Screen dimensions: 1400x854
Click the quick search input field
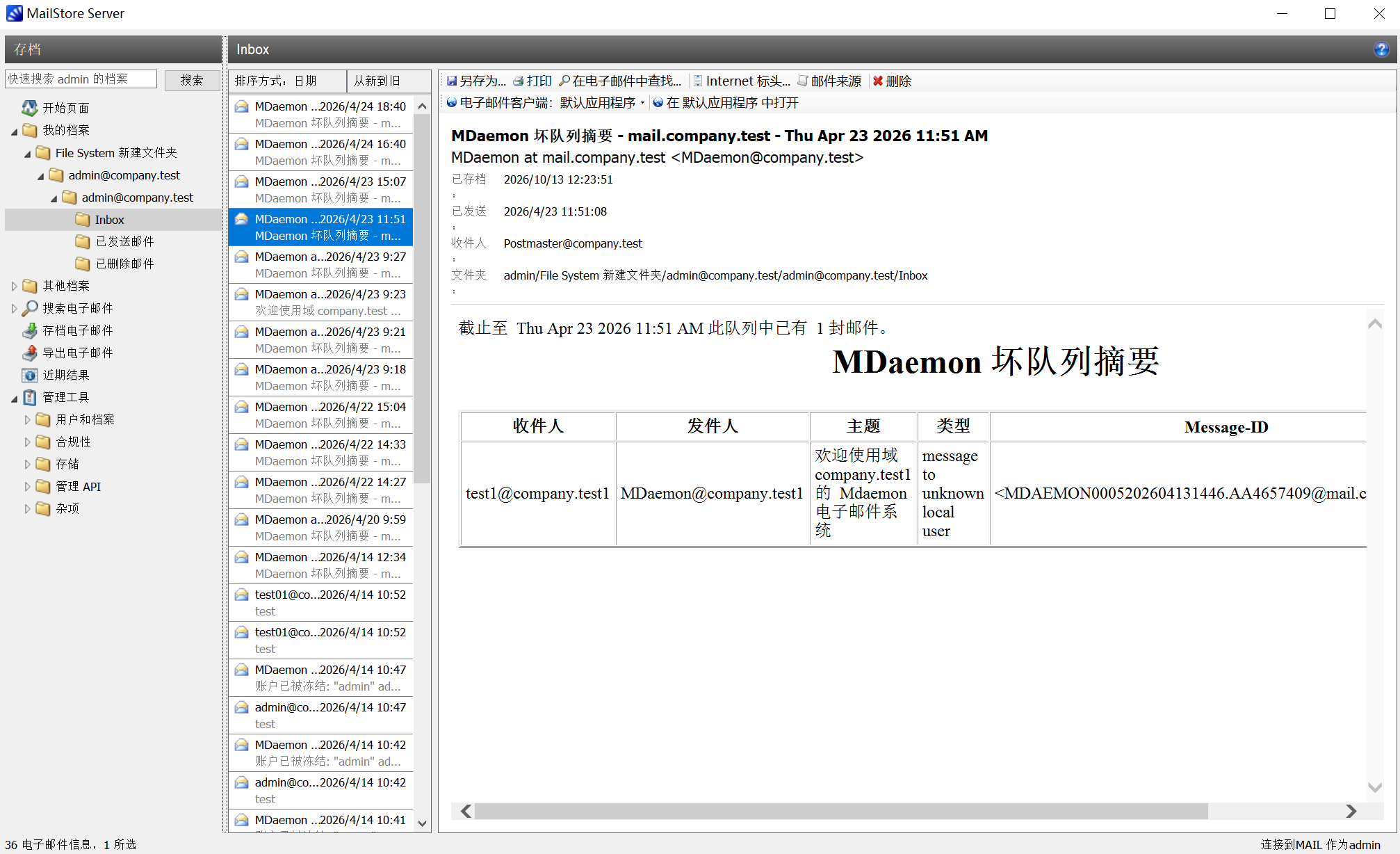tap(81, 79)
